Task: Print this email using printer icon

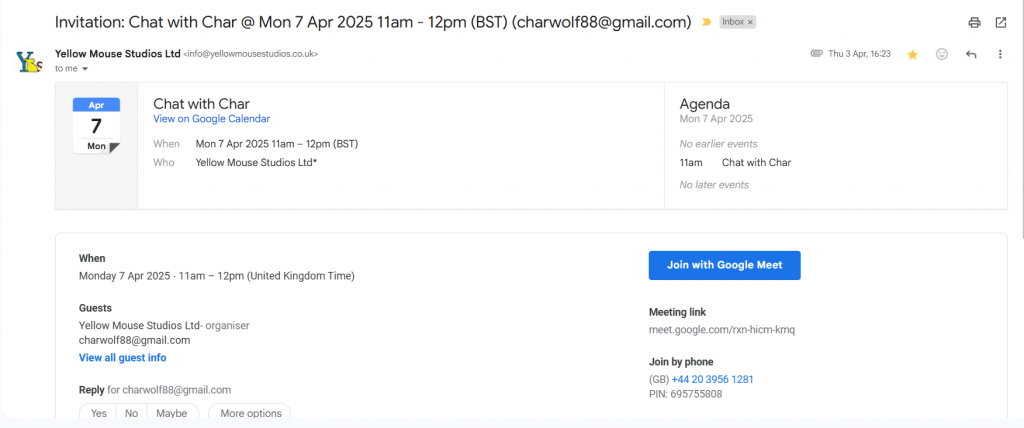Action: click(x=974, y=23)
